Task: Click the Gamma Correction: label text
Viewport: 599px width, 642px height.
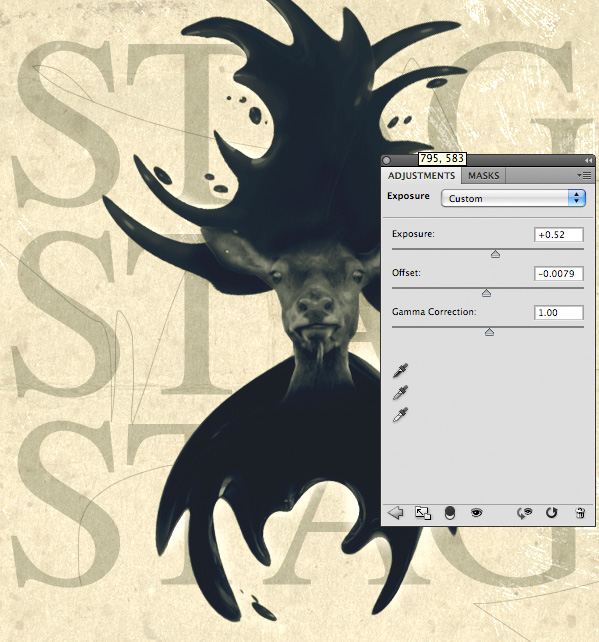Action: tap(434, 312)
